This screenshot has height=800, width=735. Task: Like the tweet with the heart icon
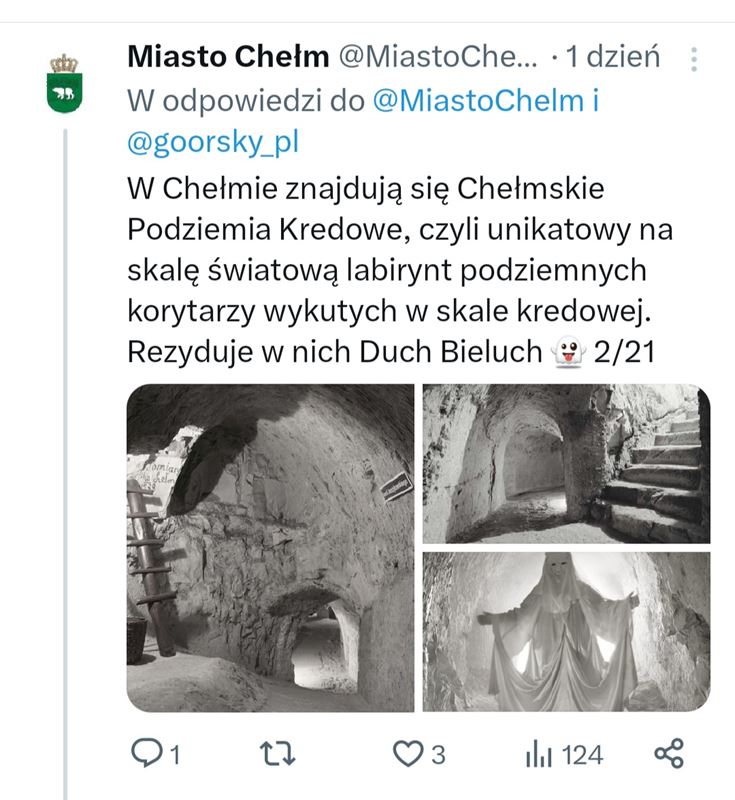(407, 754)
